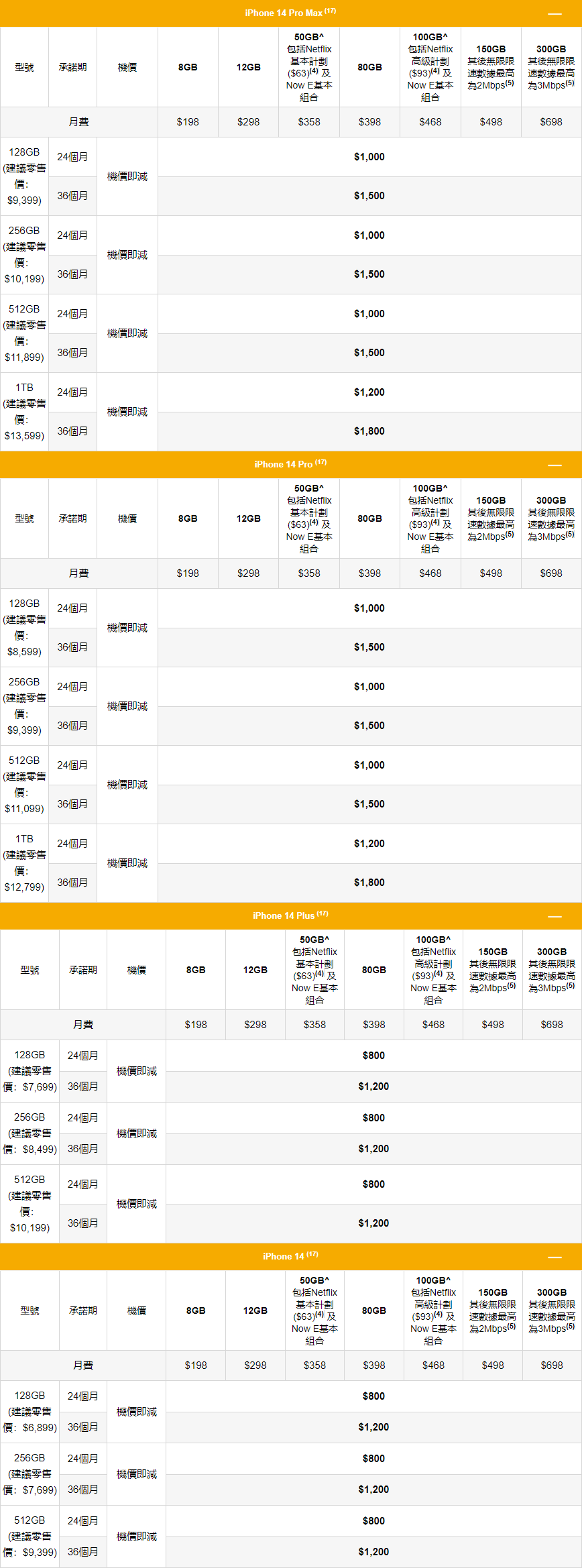Click the minus icon on the standard iPhone 14 header
Image resolution: width=582 pixels, height=1568 pixels.
point(555,1257)
